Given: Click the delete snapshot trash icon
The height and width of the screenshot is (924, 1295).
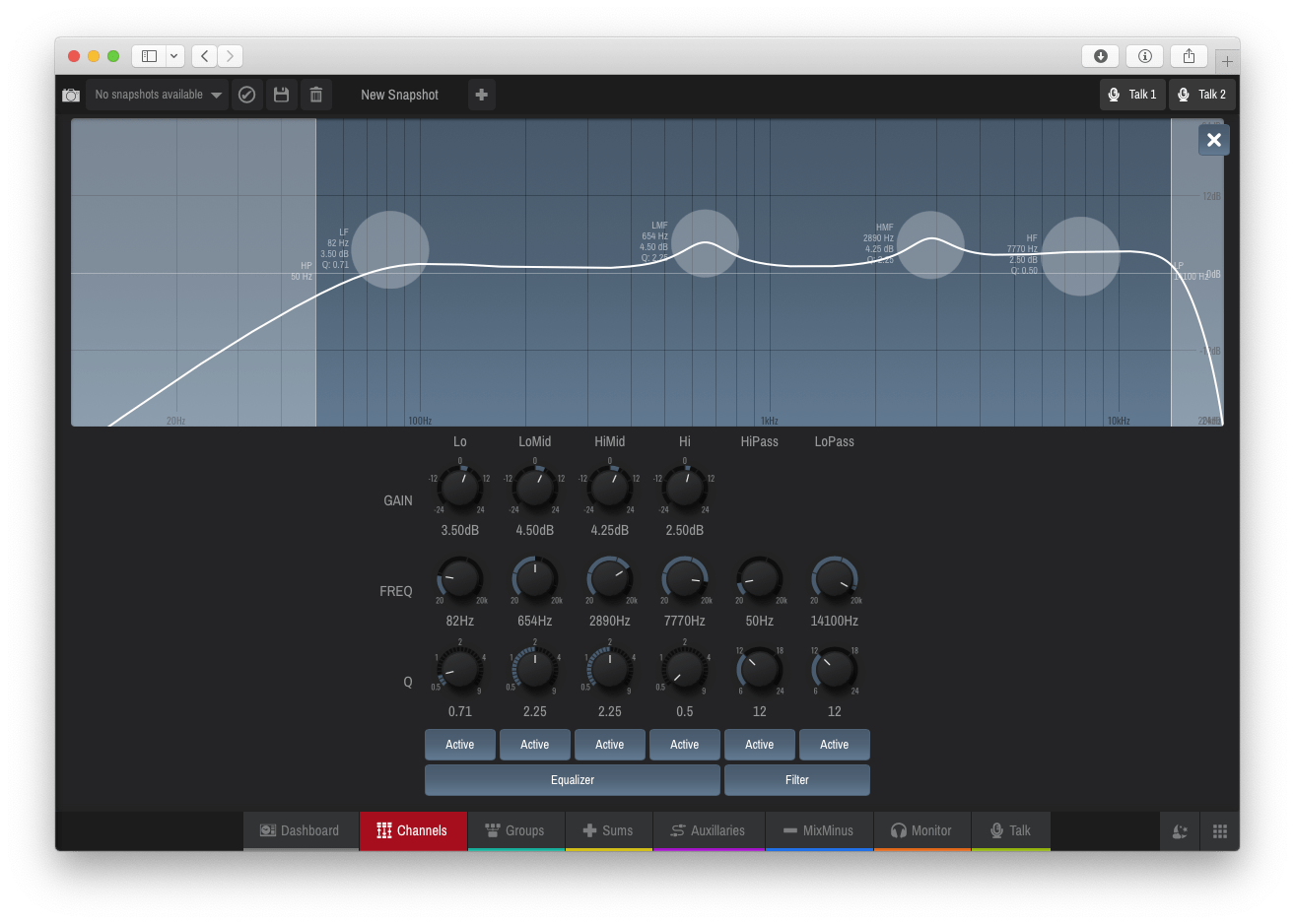Looking at the screenshot, I should (316, 95).
